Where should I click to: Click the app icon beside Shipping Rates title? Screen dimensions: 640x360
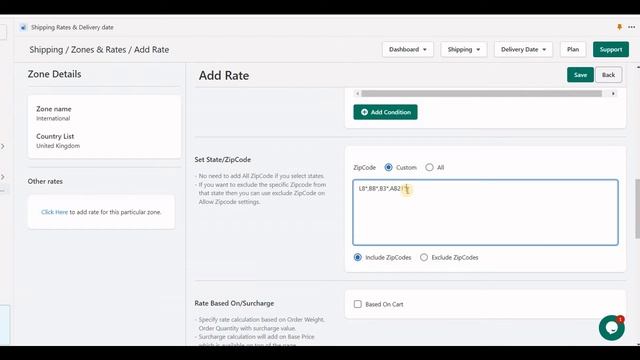click(23, 27)
